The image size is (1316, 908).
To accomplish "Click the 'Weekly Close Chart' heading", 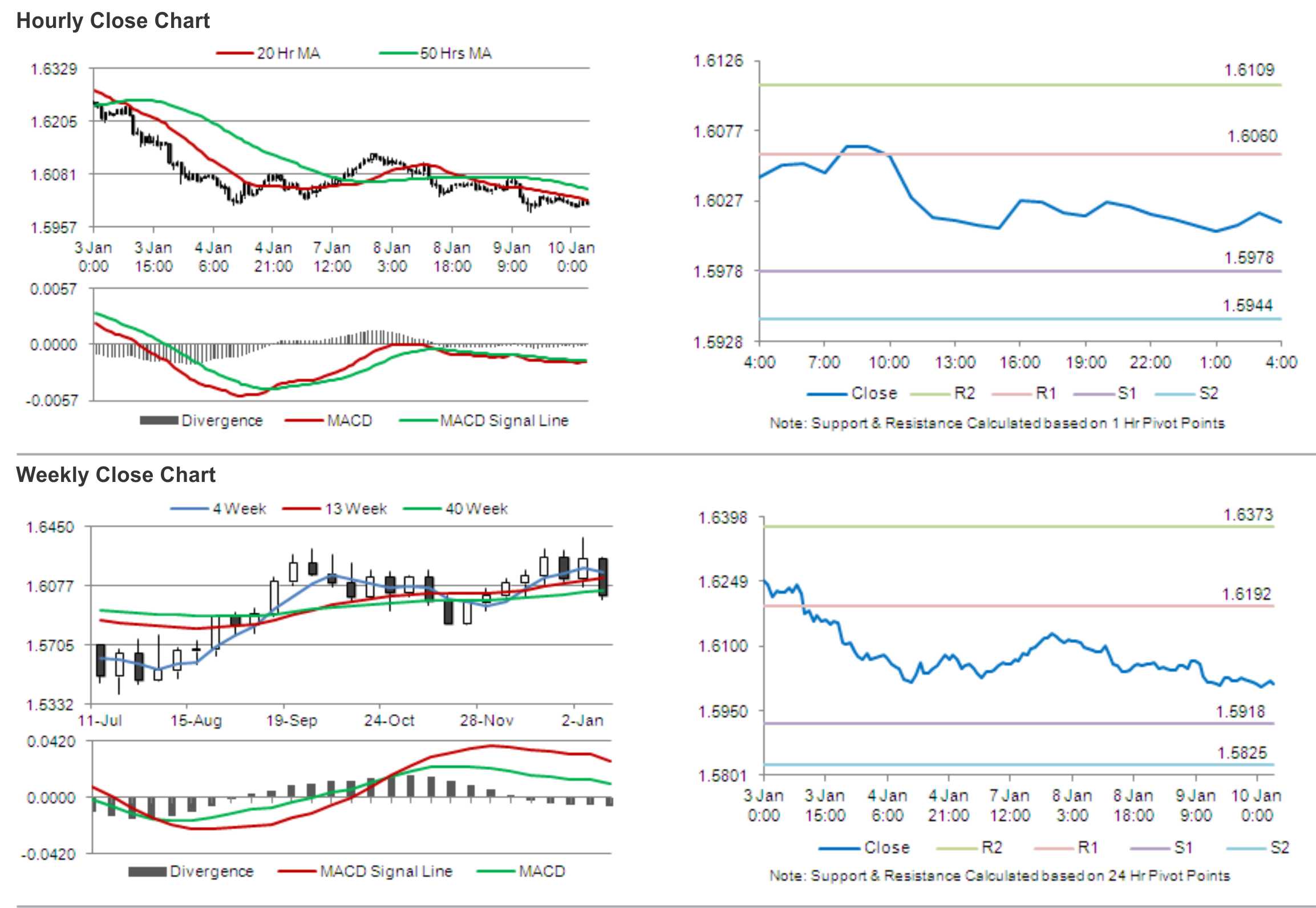I will (116, 475).
